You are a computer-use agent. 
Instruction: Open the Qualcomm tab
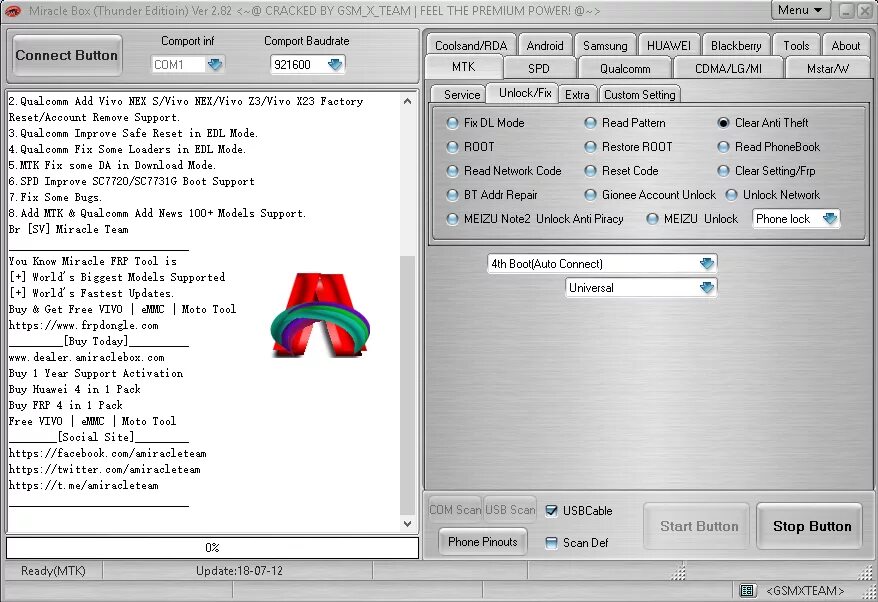click(625, 68)
